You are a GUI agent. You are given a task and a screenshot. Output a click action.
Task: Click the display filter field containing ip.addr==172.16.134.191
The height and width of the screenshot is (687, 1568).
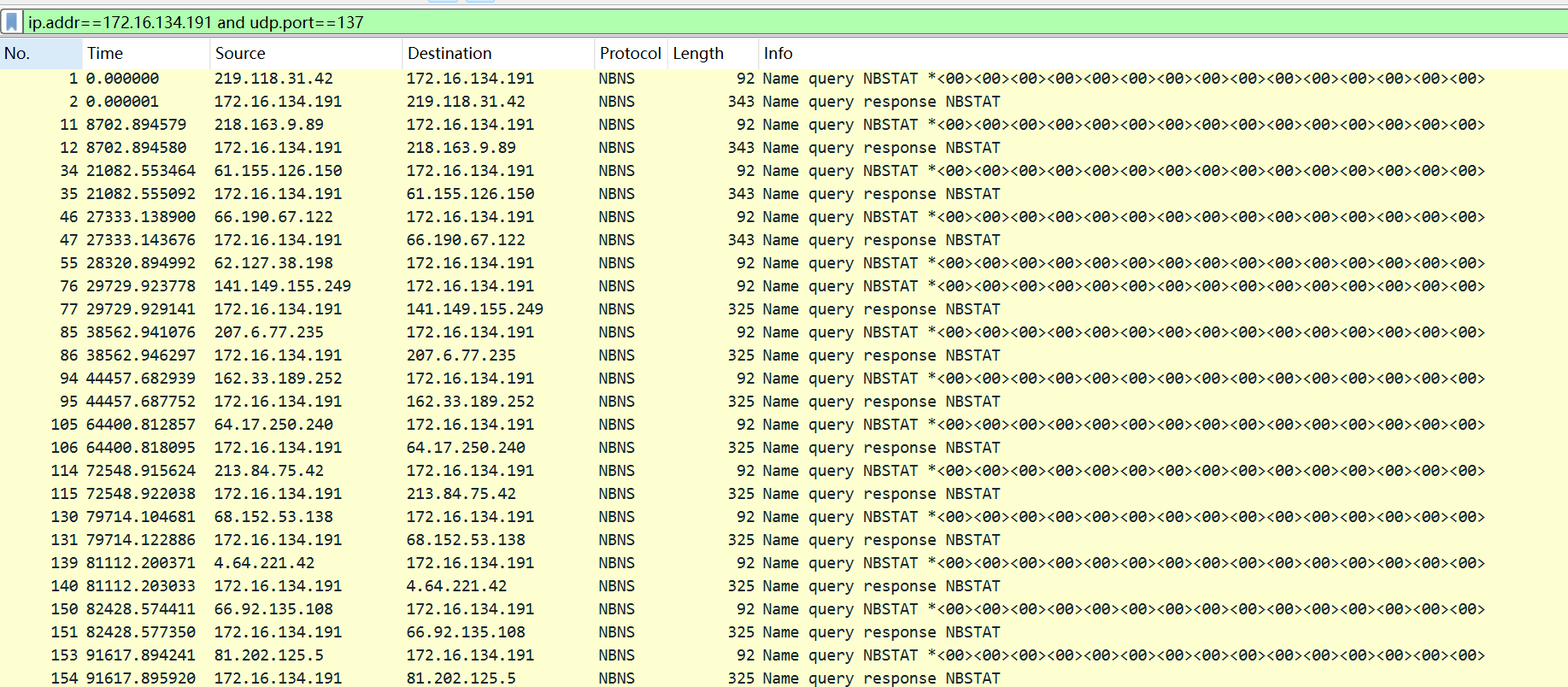click(x=795, y=22)
